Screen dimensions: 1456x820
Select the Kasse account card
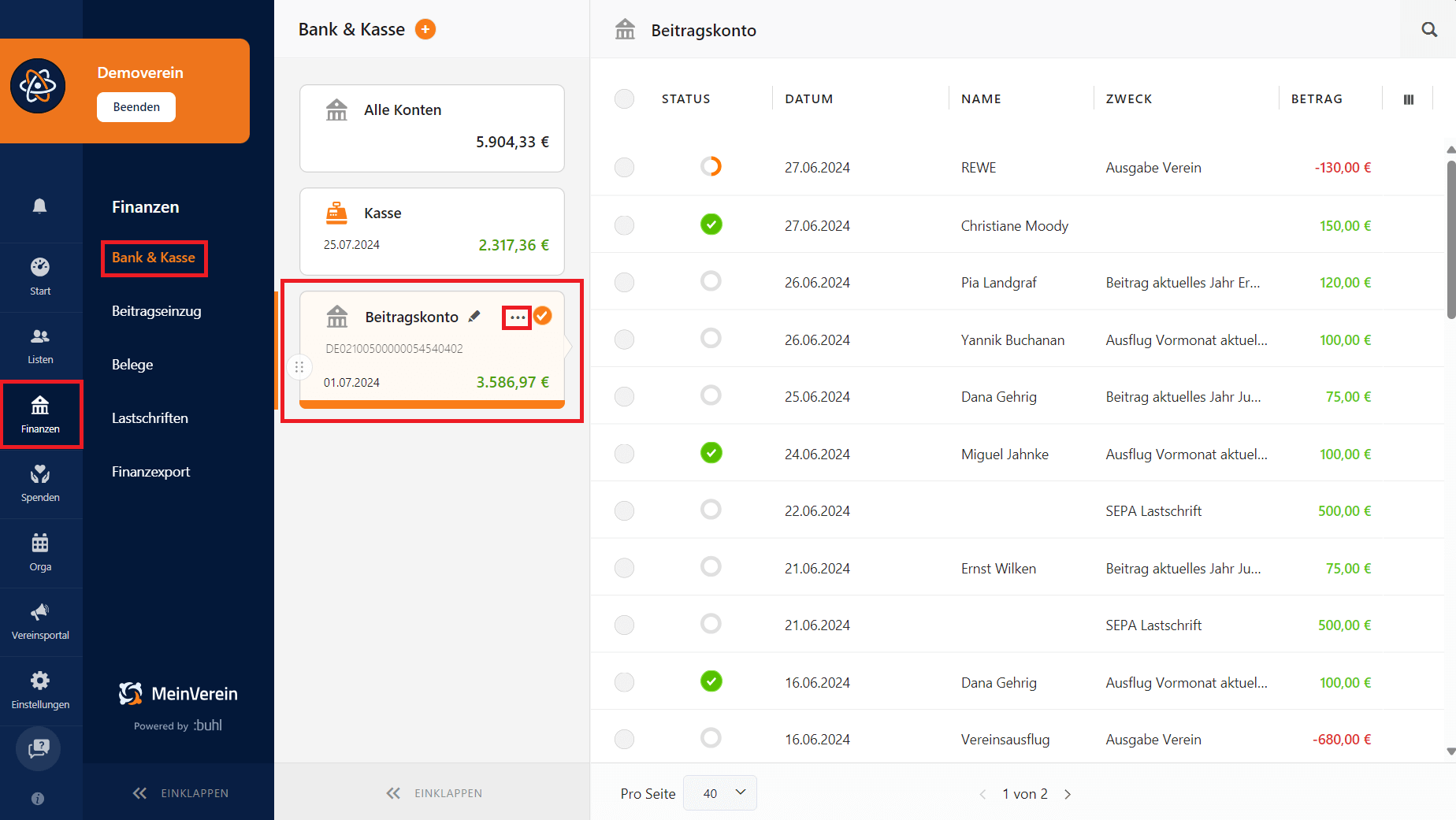tap(432, 232)
